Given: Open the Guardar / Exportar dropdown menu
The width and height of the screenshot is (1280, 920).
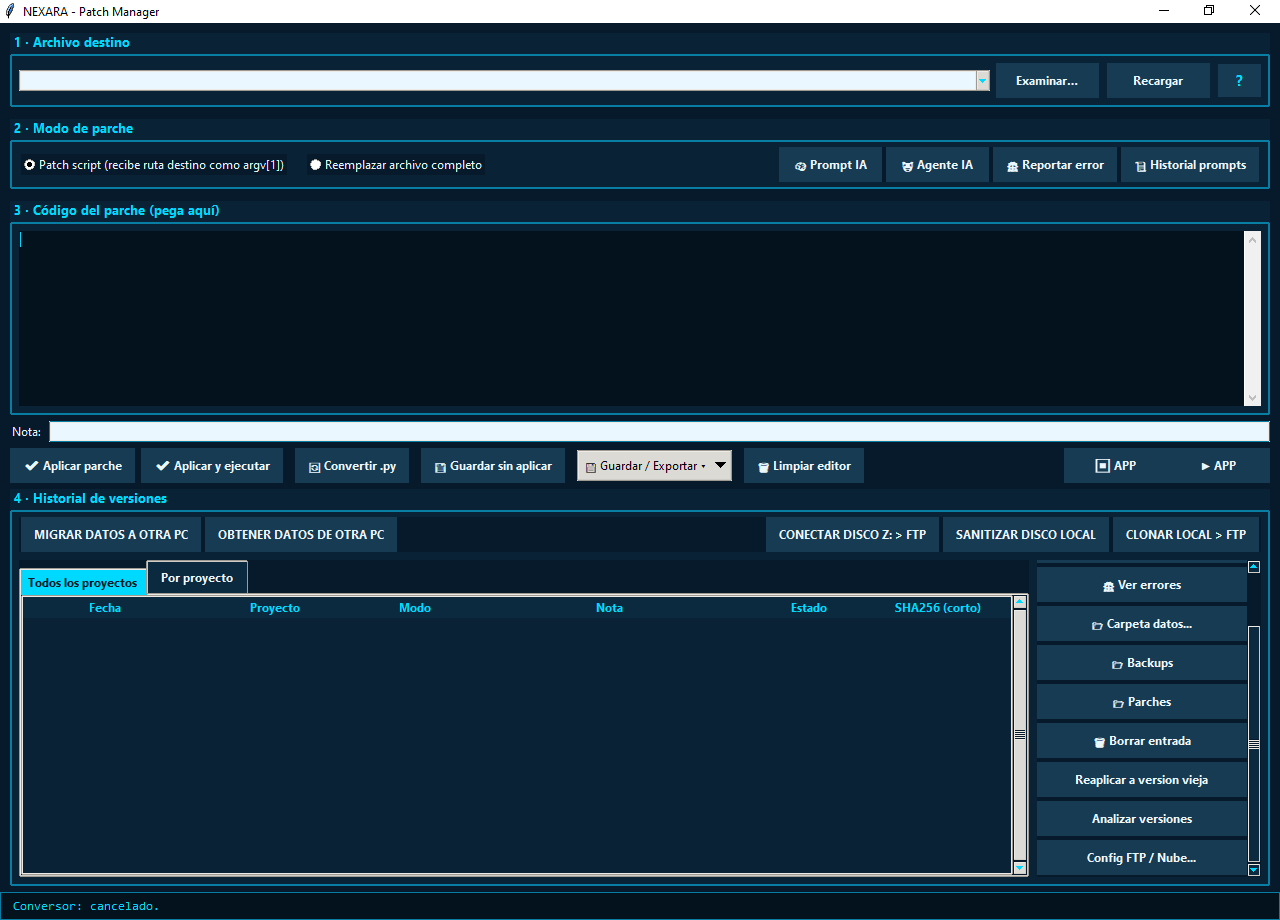Looking at the screenshot, I should tap(654, 466).
